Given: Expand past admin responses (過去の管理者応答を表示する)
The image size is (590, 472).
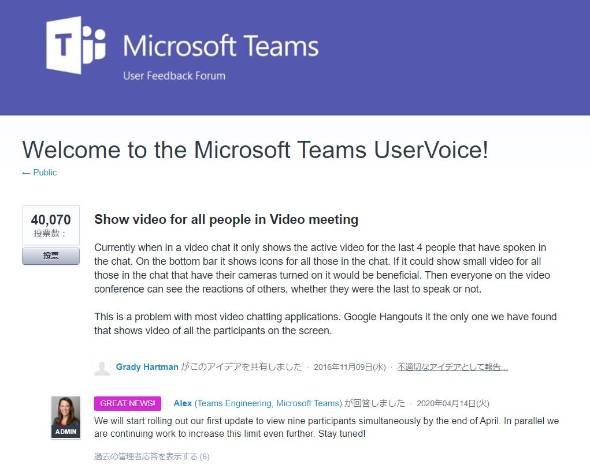Looking at the screenshot, I should pos(152,457).
